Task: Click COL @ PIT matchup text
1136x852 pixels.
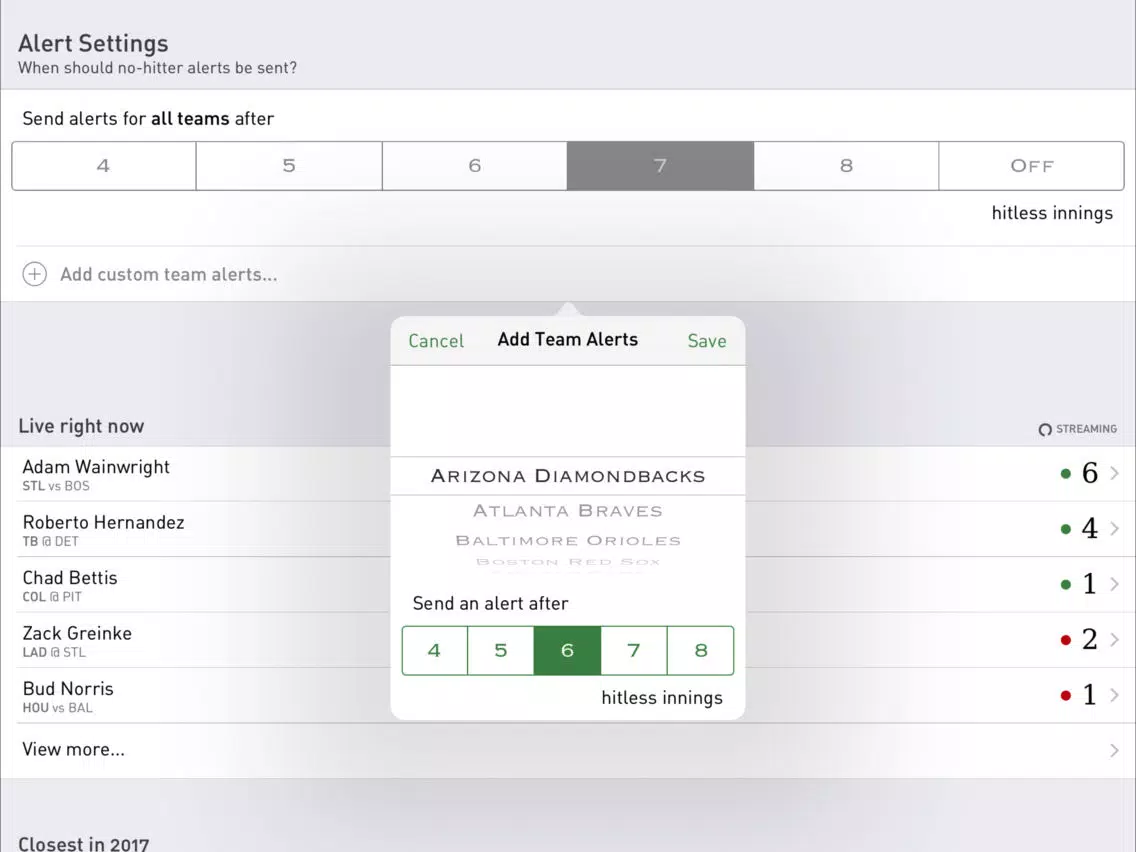Action: (x=52, y=597)
